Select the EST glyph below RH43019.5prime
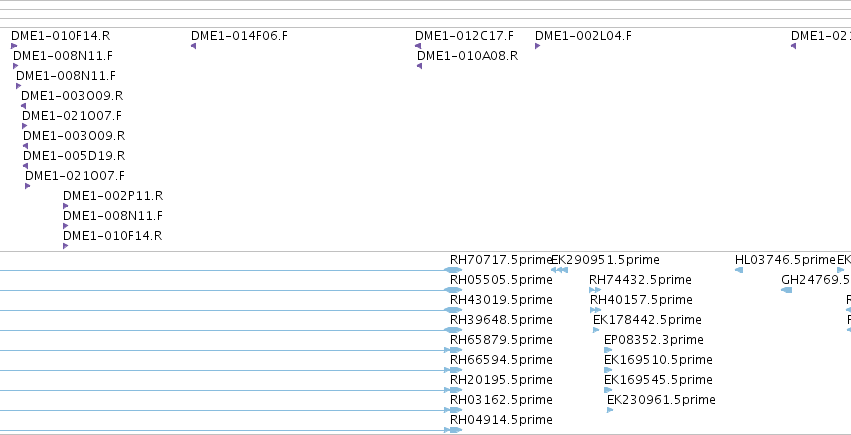The image size is (851, 435). pos(453,310)
